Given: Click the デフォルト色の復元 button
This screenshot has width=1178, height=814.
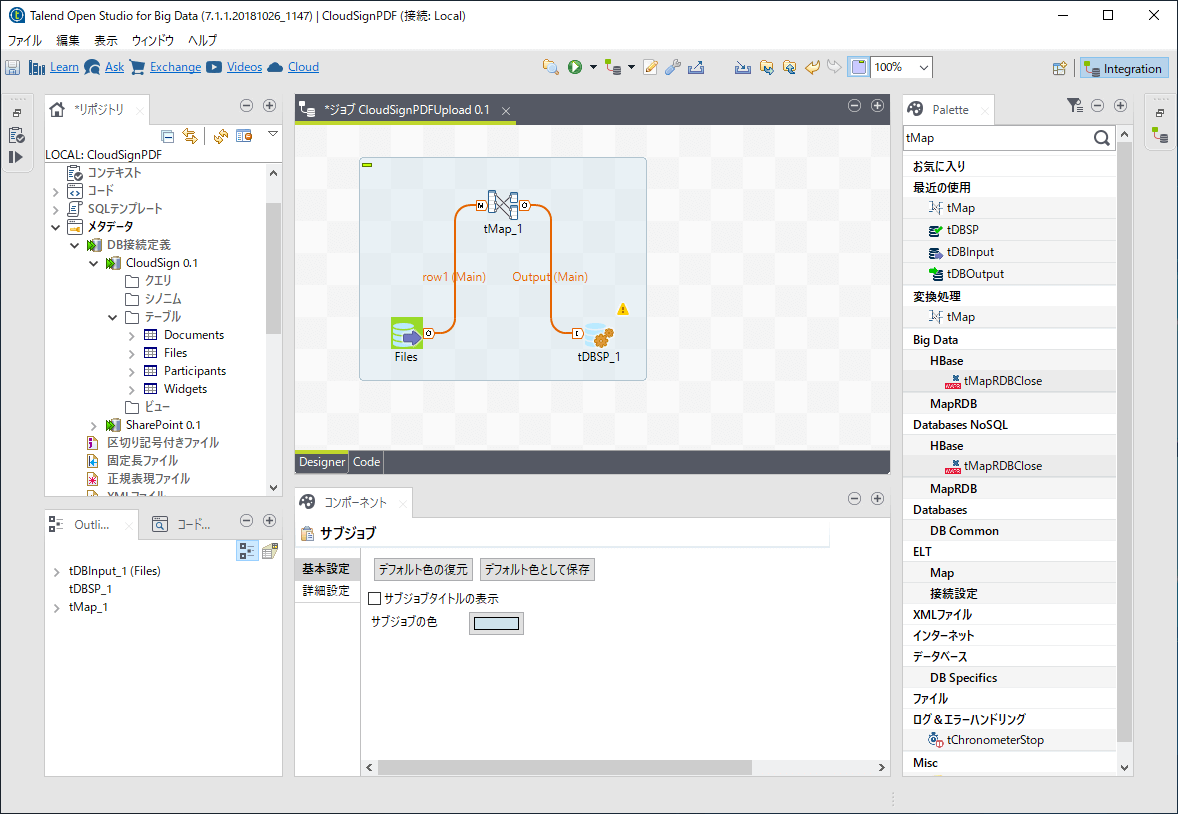Looking at the screenshot, I should tap(422, 570).
